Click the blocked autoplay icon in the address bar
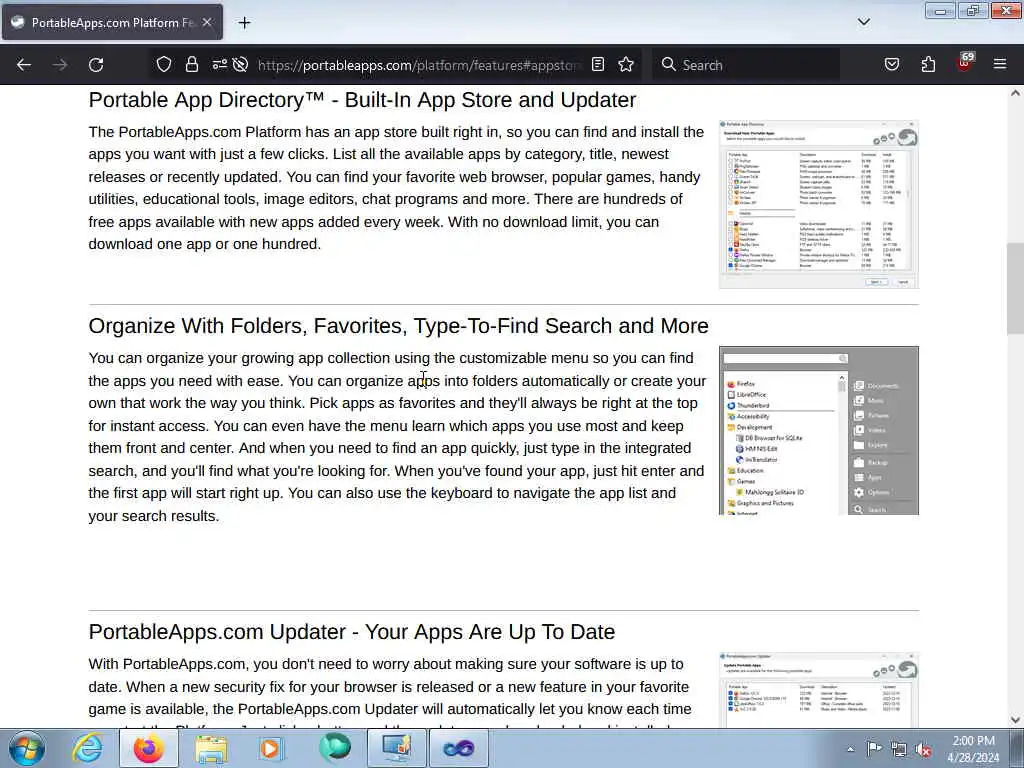The height and width of the screenshot is (768, 1024). (x=240, y=64)
